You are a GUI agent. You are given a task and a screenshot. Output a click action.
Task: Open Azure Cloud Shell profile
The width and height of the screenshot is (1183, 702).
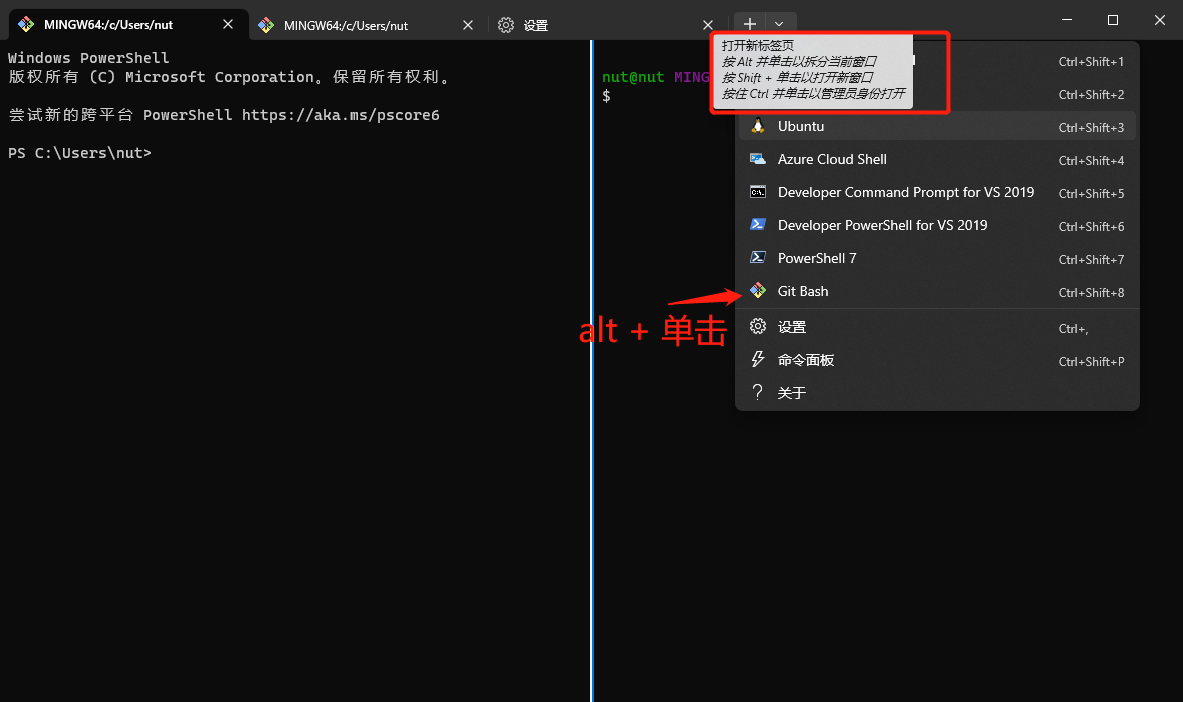pyautogui.click(x=937, y=159)
